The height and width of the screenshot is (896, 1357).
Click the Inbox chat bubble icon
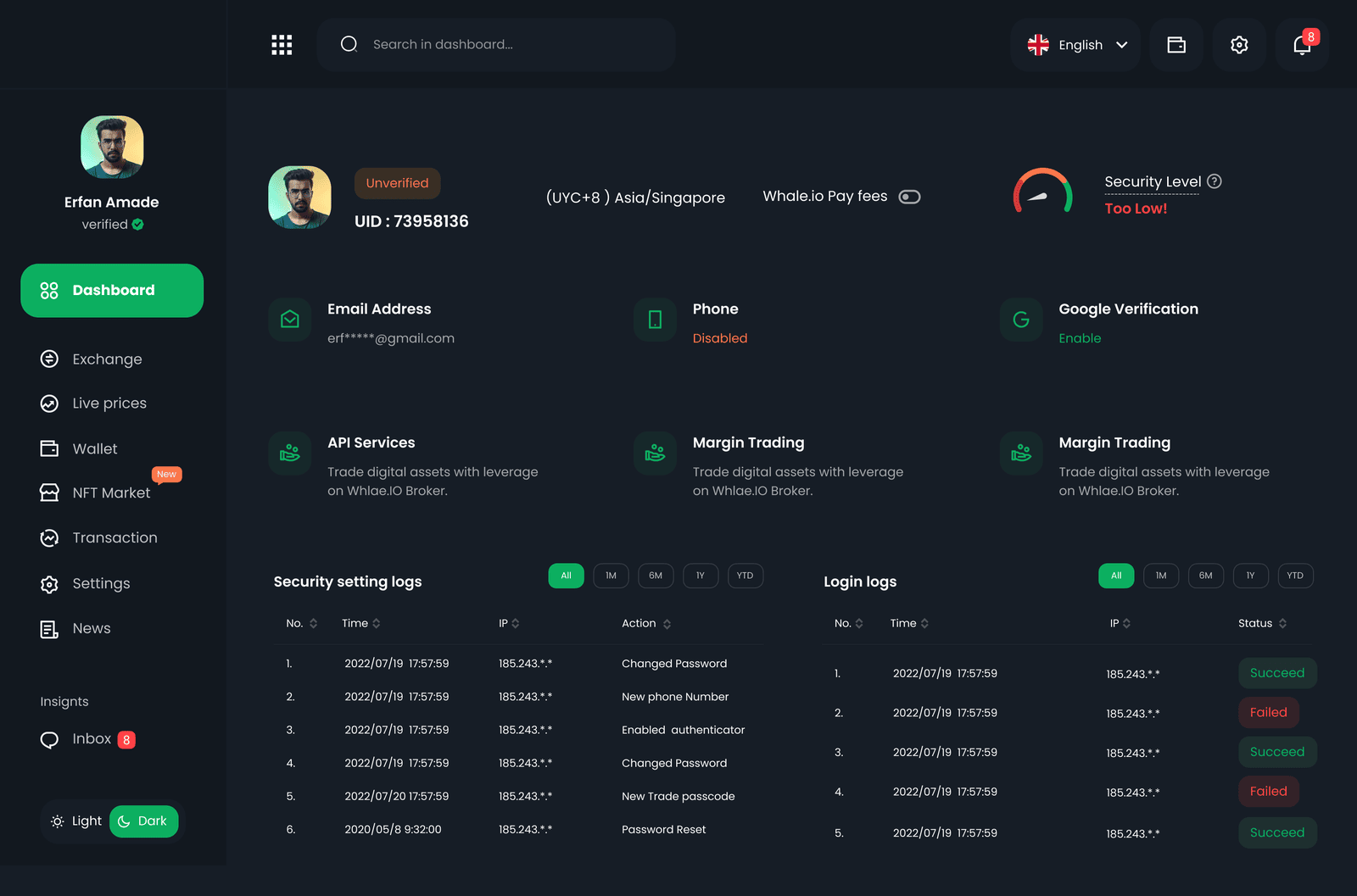(x=49, y=740)
